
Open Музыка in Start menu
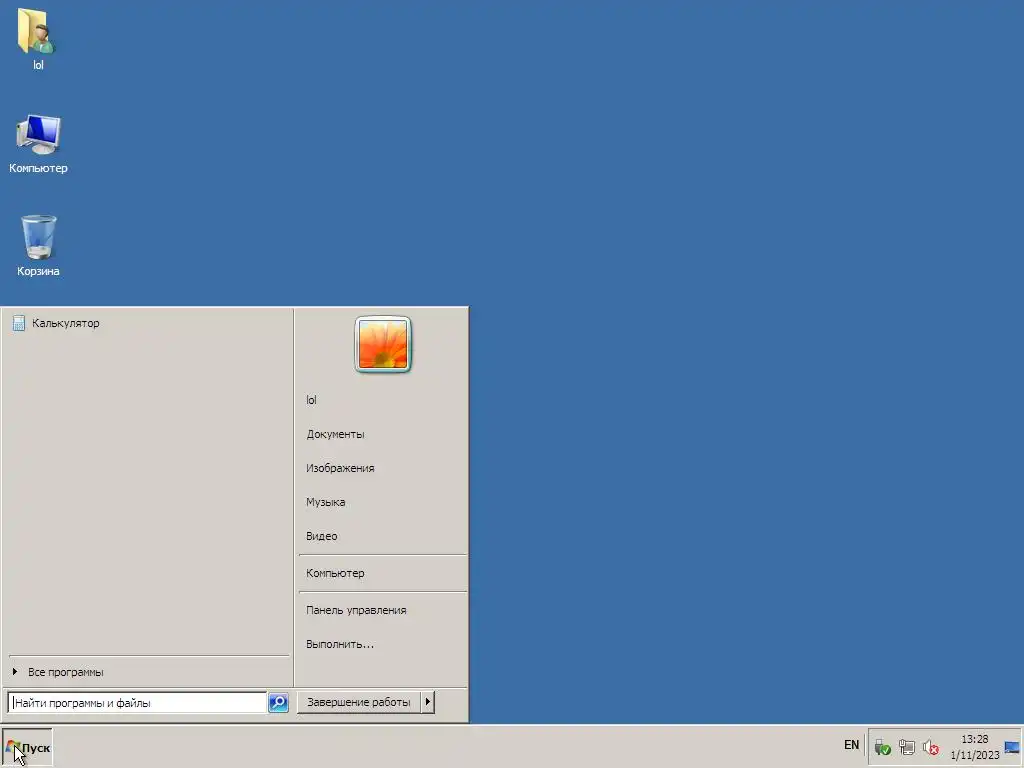[383, 502]
